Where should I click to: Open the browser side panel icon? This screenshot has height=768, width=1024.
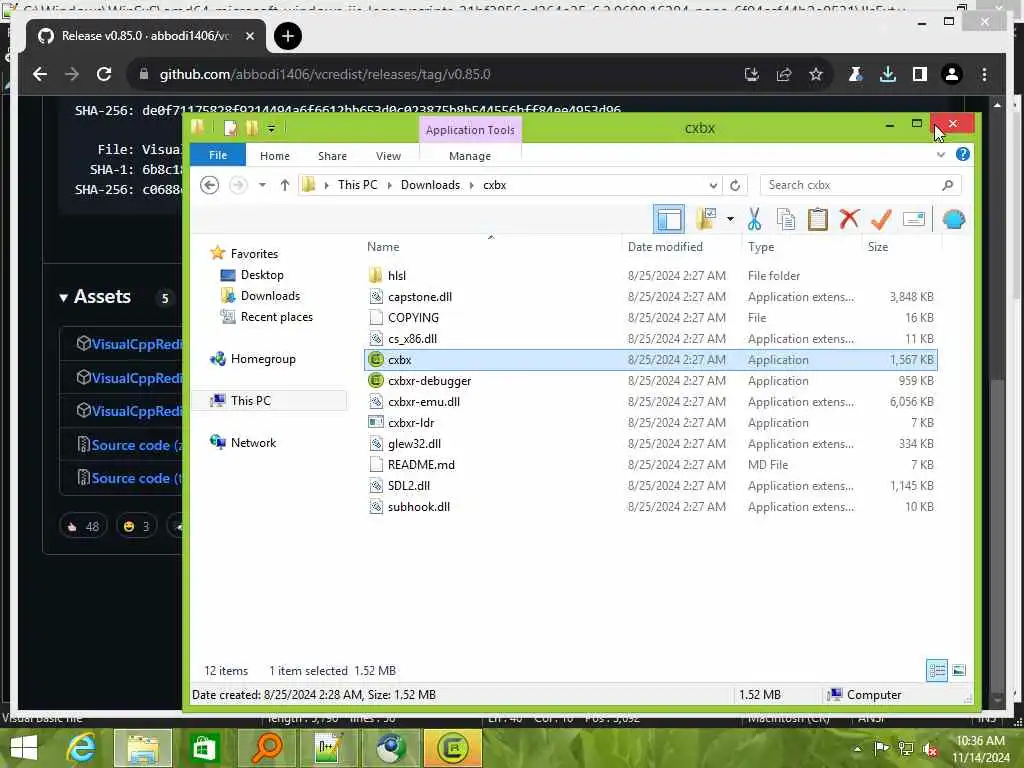point(920,74)
